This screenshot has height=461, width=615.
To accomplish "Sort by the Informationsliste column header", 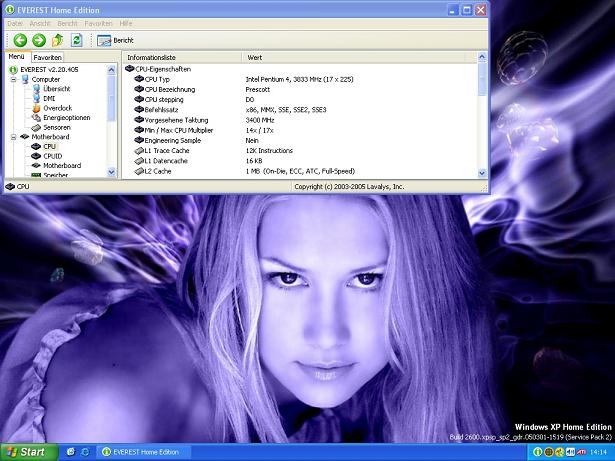I will coord(182,58).
